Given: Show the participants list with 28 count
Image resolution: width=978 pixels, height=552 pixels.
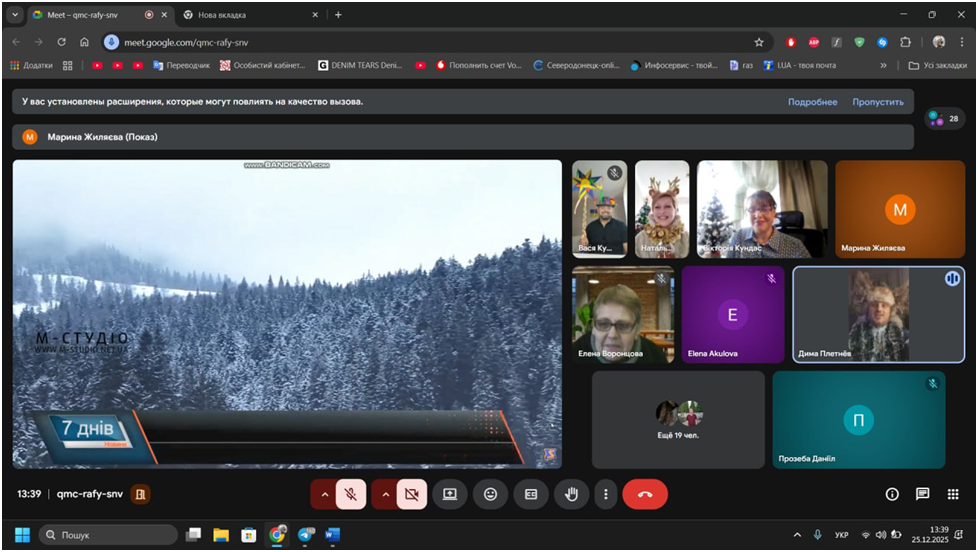Looking at the screenshot, I should pyautogui.click(x=944, y=118).
